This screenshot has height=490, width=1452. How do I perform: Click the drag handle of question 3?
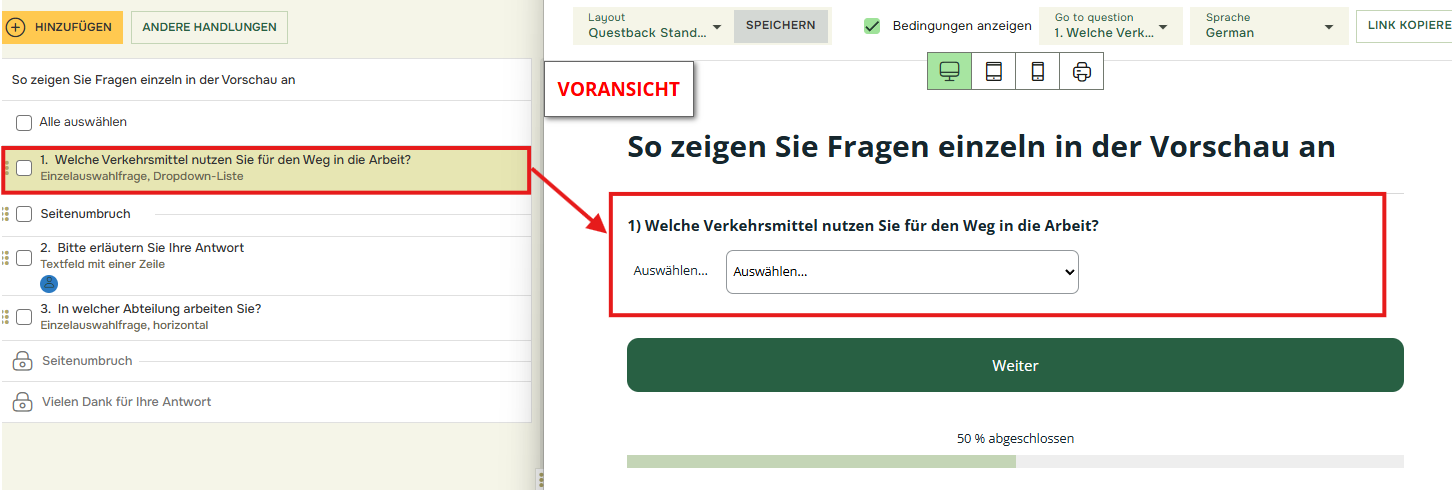click(6, 317)
